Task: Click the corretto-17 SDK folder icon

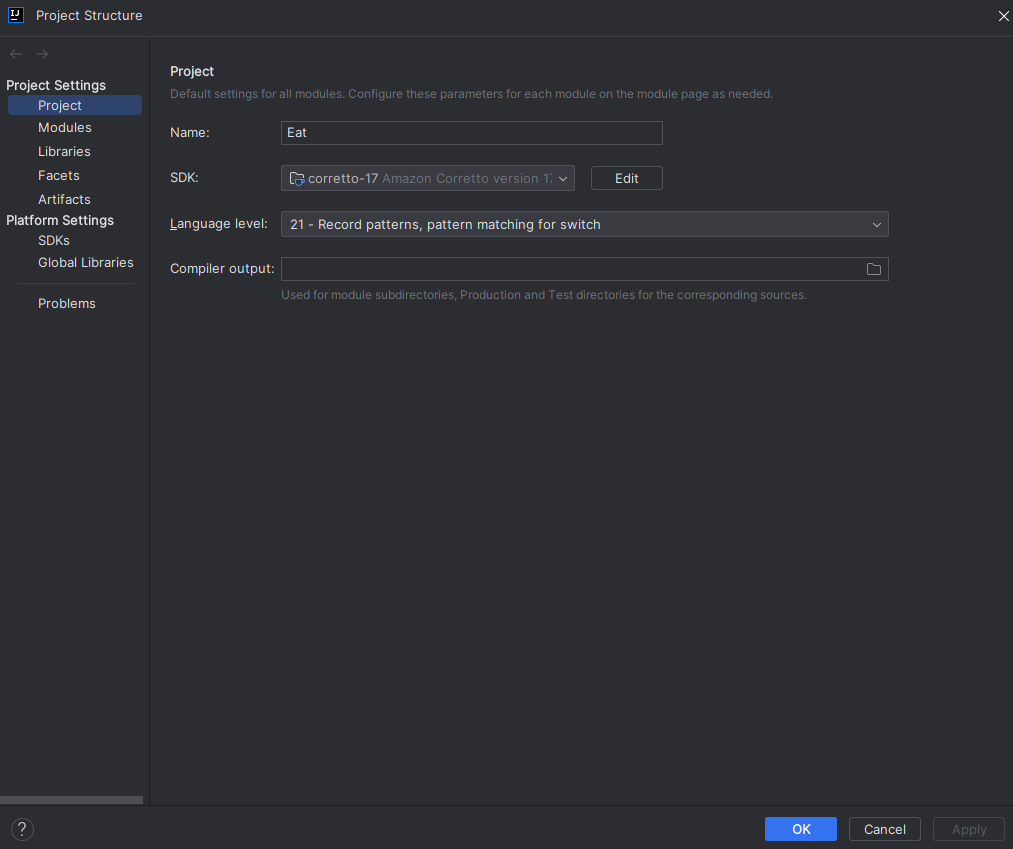Action: (x=297, y=178)
